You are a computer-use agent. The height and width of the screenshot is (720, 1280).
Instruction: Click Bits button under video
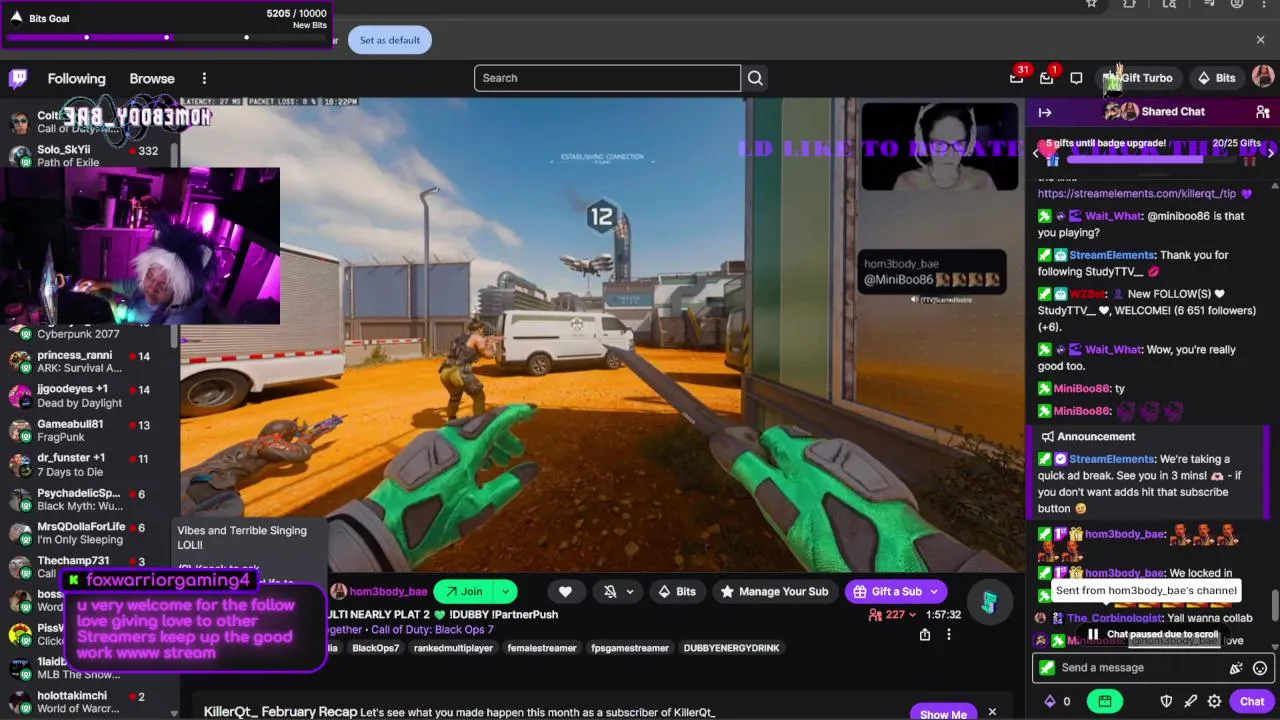point(676,591)
